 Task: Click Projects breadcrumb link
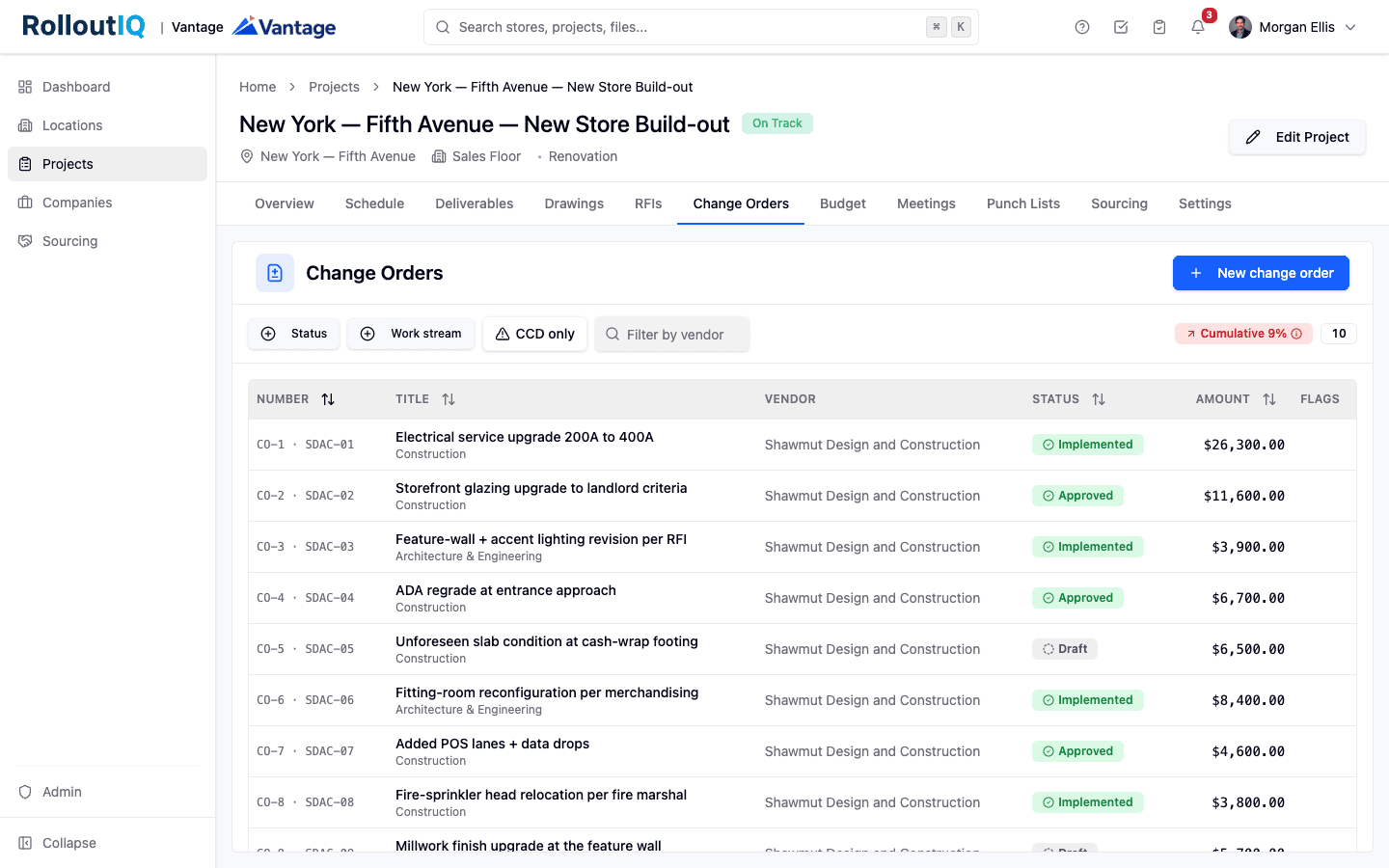(334, 87)
